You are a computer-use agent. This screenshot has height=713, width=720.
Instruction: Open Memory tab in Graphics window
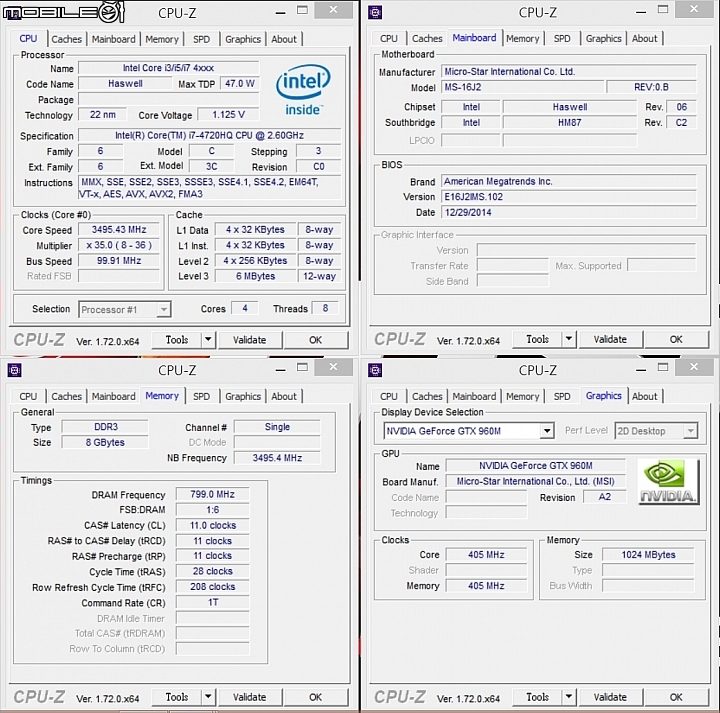click(523, 396)
